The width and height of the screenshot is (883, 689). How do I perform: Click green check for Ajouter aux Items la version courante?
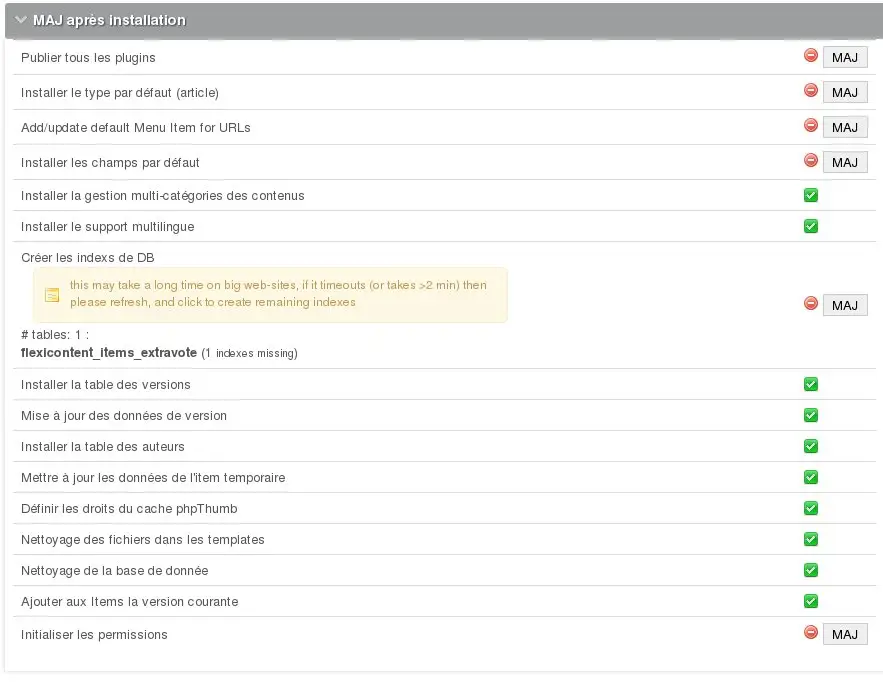point(810,601)
